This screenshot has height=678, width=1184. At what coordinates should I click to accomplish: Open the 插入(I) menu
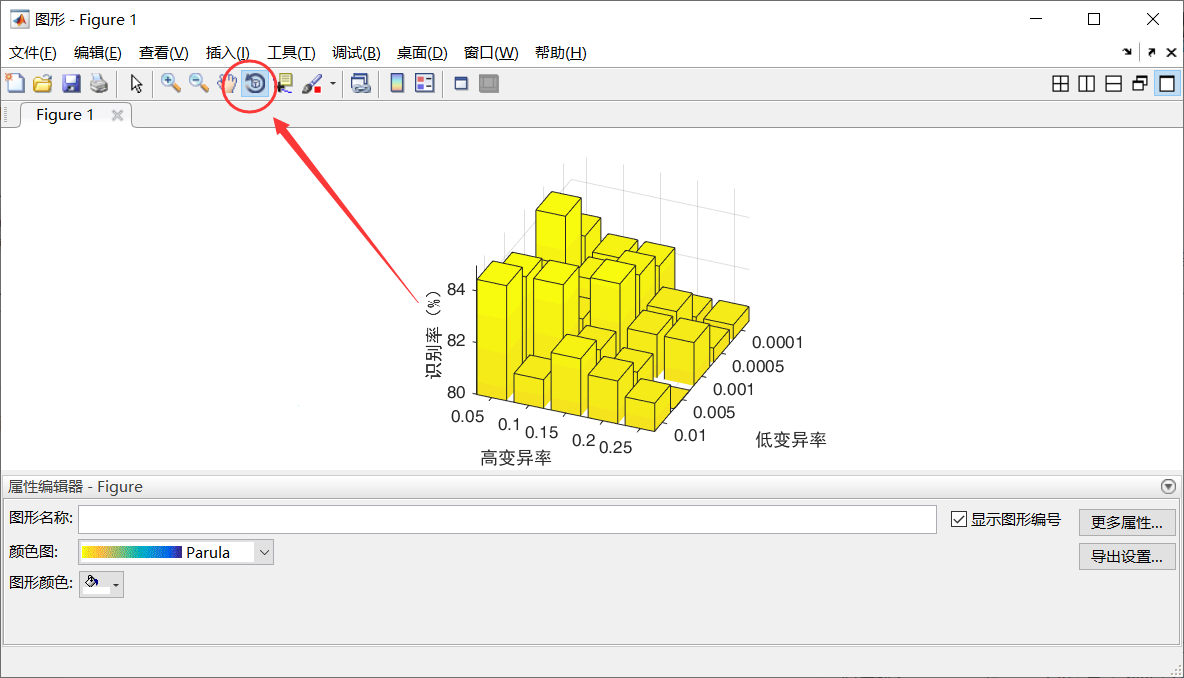click(227, 53)
